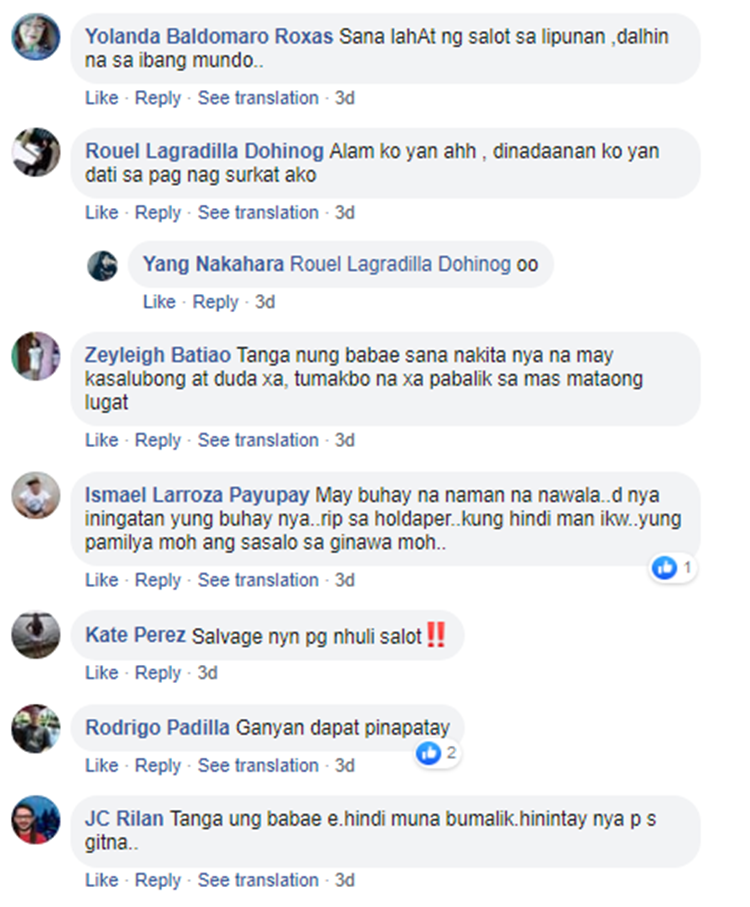The image size is (750, 907).
Task: View like reaction on Ismael's comment
Action: tap(672, 568)
